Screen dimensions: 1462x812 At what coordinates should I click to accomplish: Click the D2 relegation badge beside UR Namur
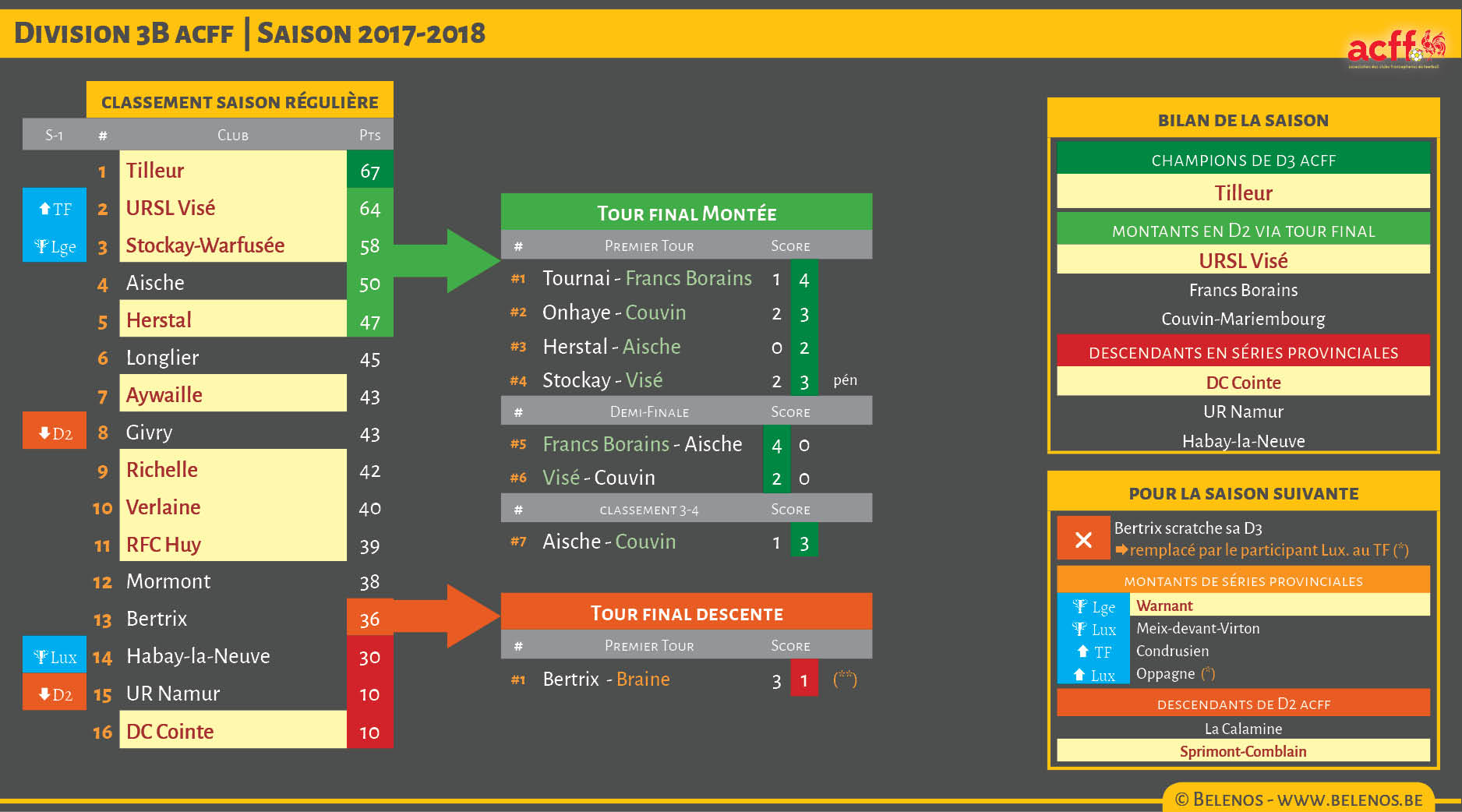point(55,694)
